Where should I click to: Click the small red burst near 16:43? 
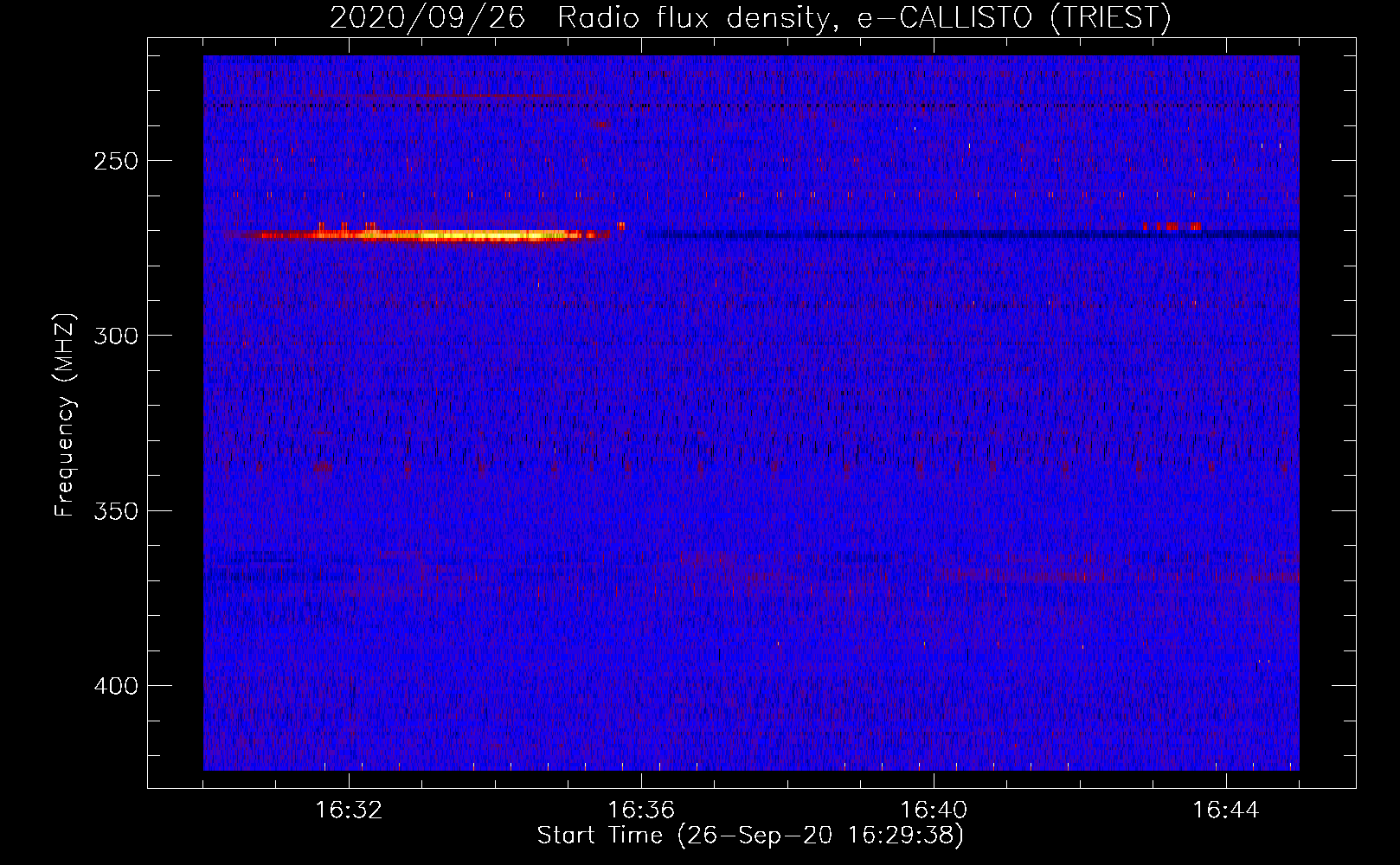(1172, 227)
